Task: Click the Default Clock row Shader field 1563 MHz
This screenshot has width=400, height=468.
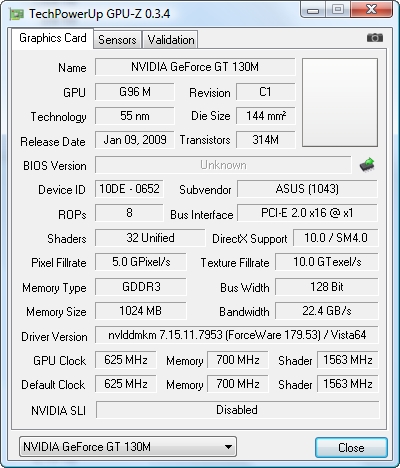Action: (348, 384)
